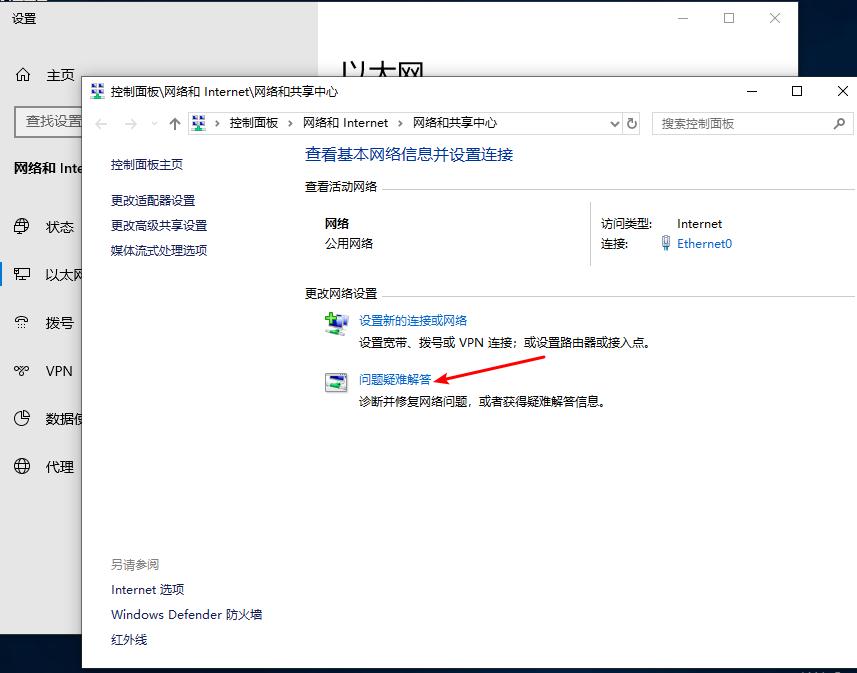The width and height of the screenshot is (857, 673).
Task: Click the refresh icon in the address bar
Action: [x=632, y=123]
